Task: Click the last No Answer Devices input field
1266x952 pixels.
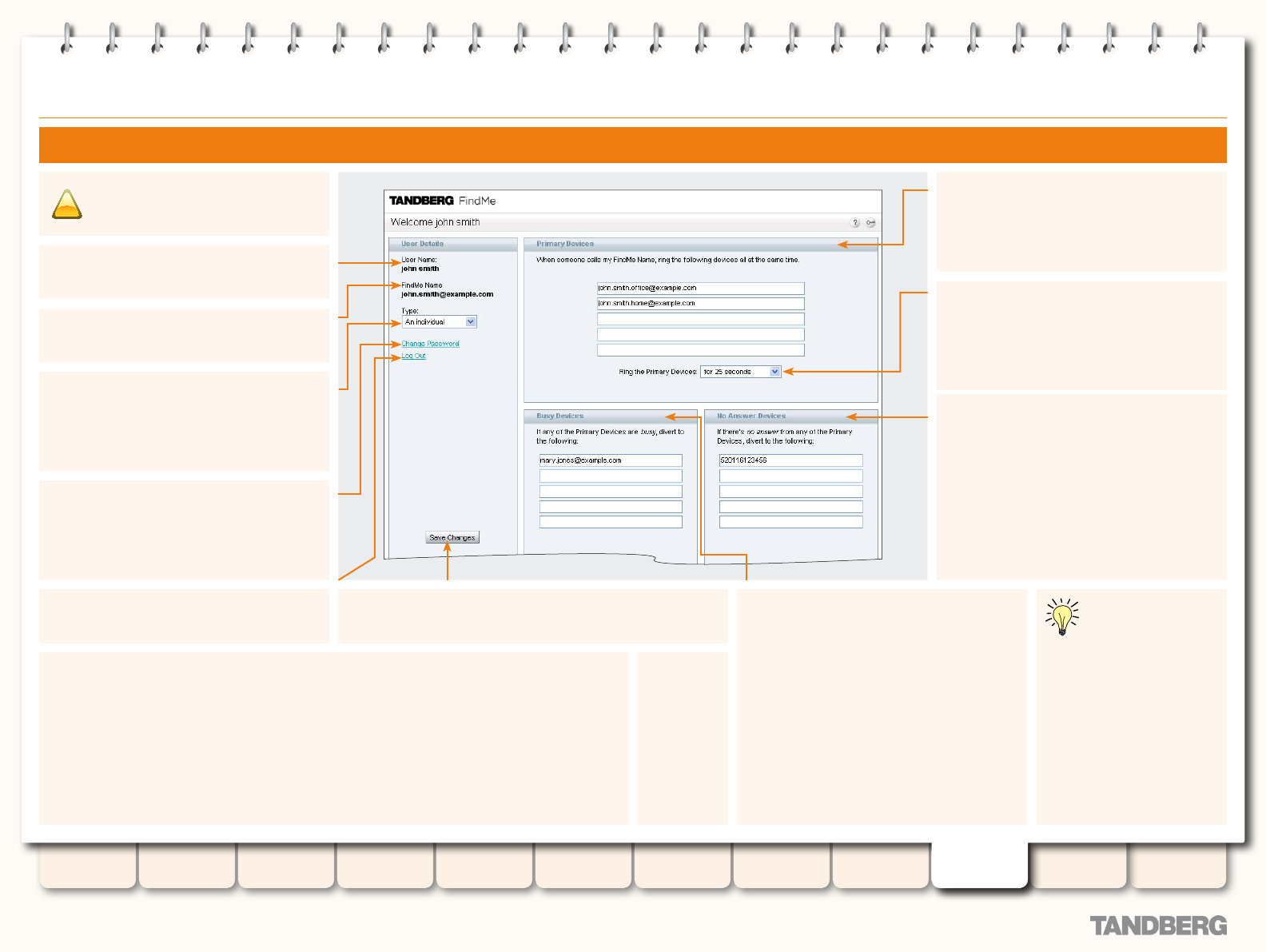Action: (791, 522)
